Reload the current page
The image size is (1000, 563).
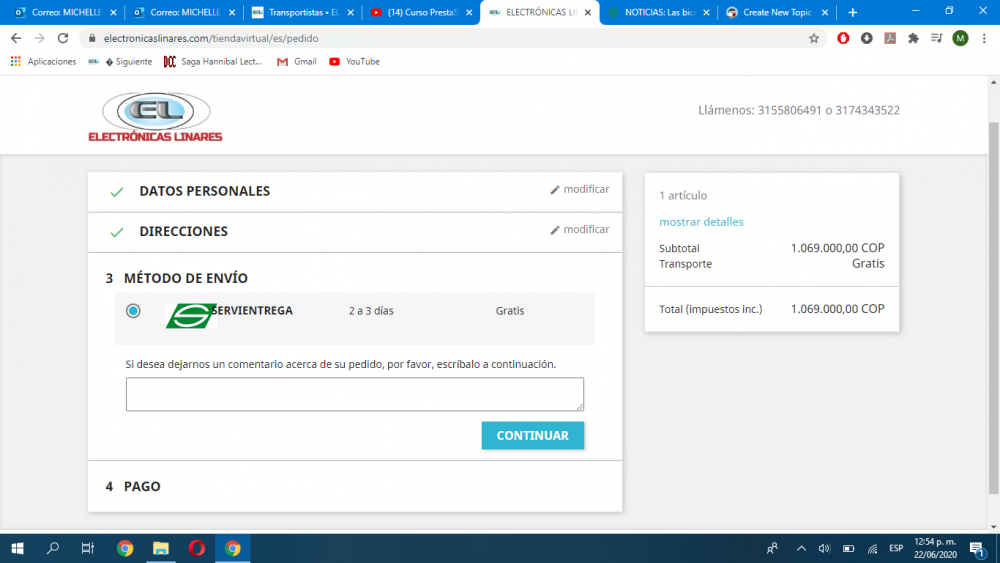point(62,38)
